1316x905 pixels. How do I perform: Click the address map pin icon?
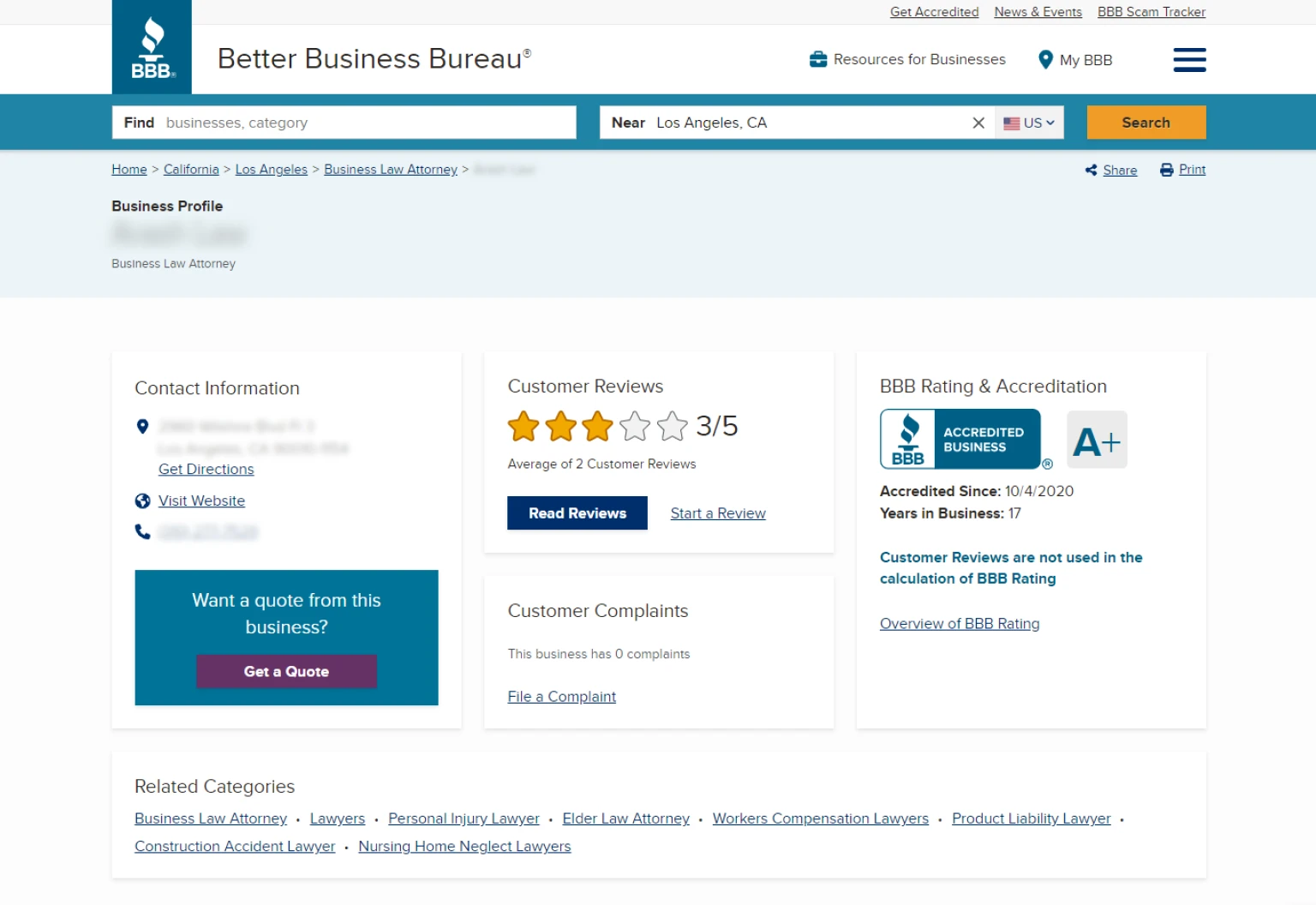[x=143, y=426]
